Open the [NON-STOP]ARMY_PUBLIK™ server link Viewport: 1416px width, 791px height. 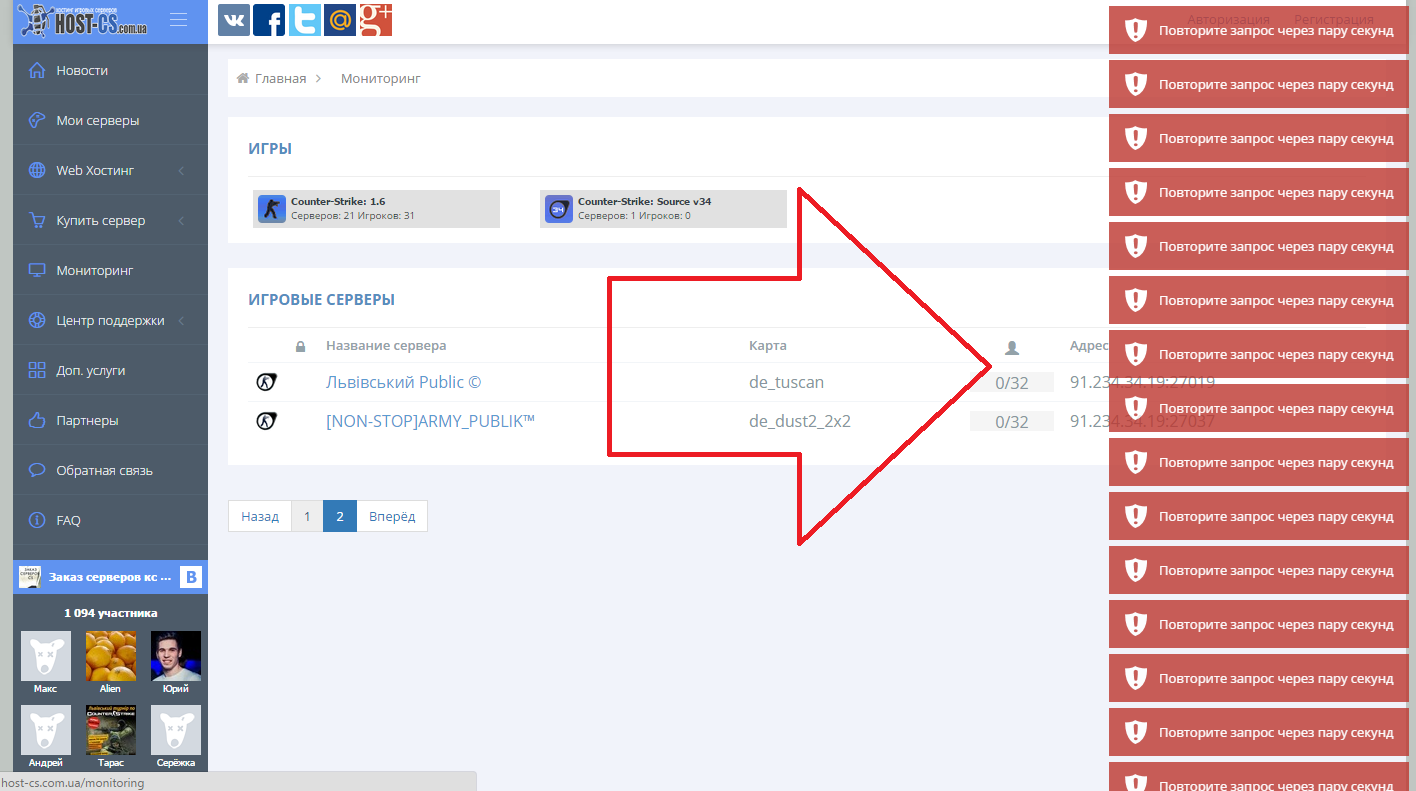431,421
